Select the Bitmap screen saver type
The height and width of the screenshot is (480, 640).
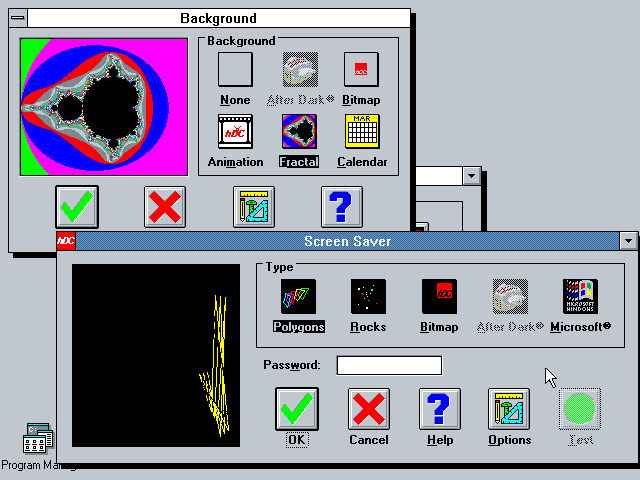[439, 297]
